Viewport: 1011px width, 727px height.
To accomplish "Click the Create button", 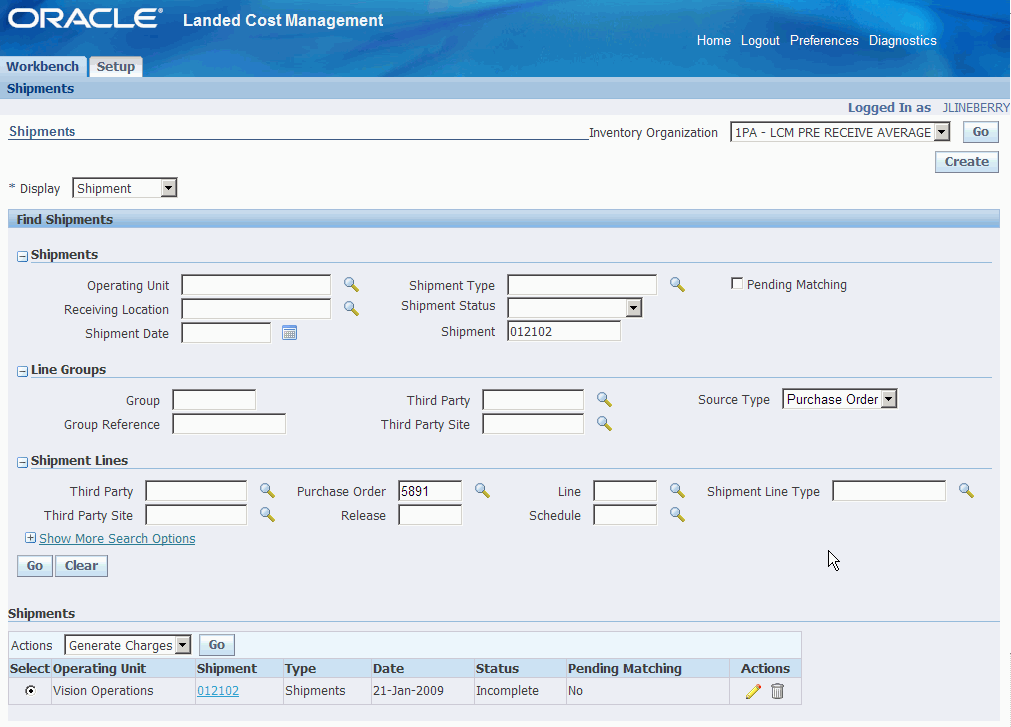I will click(967, 162).
